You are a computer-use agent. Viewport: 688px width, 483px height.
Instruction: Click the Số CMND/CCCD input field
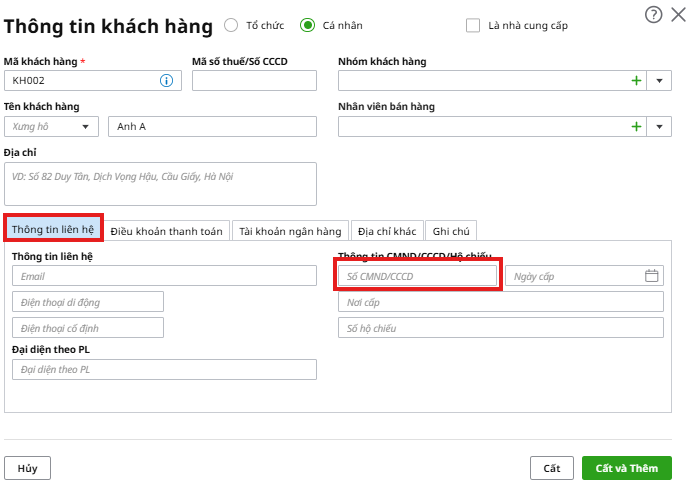[416, 276]
